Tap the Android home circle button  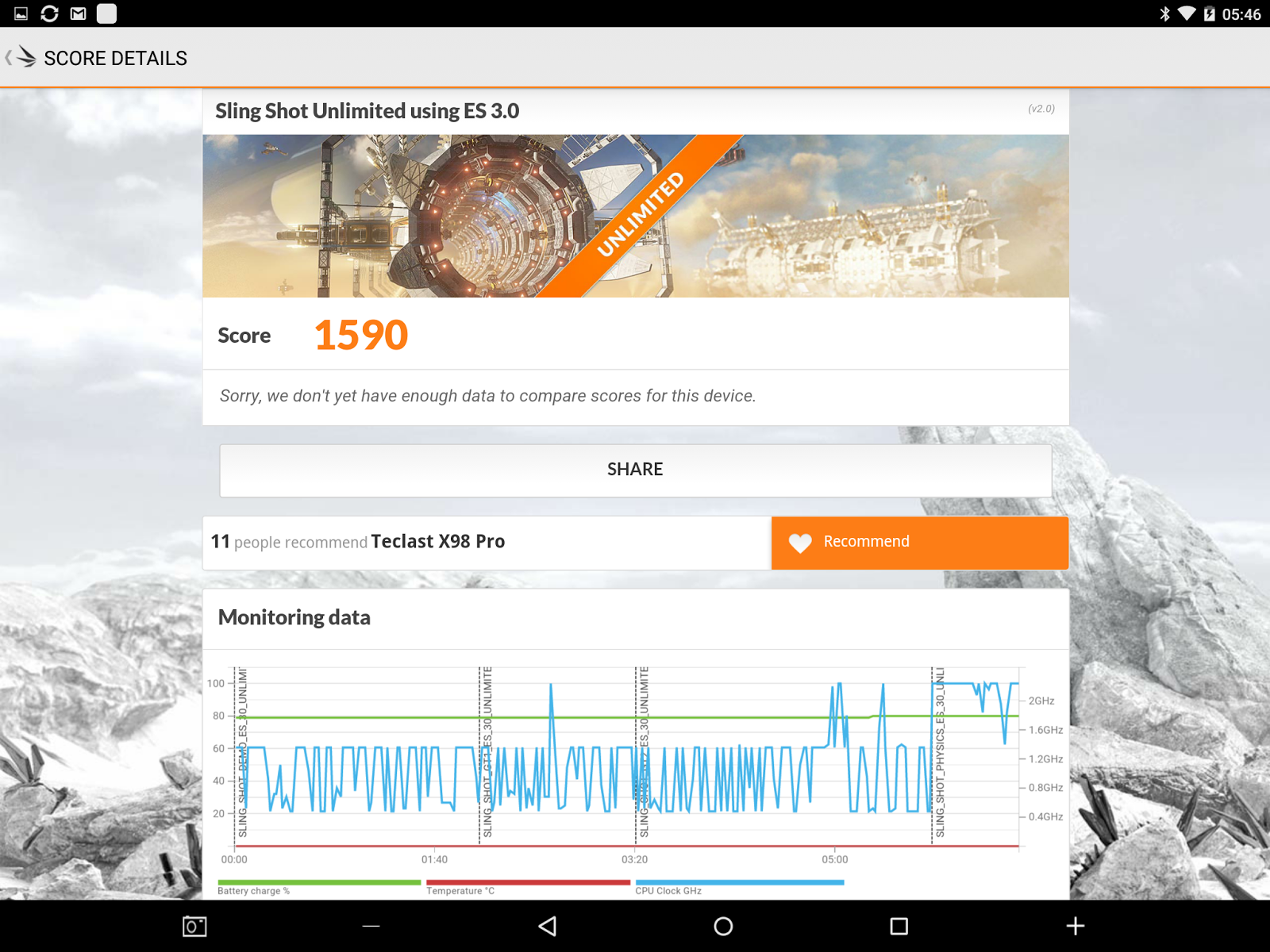click(x=723, y=926)
